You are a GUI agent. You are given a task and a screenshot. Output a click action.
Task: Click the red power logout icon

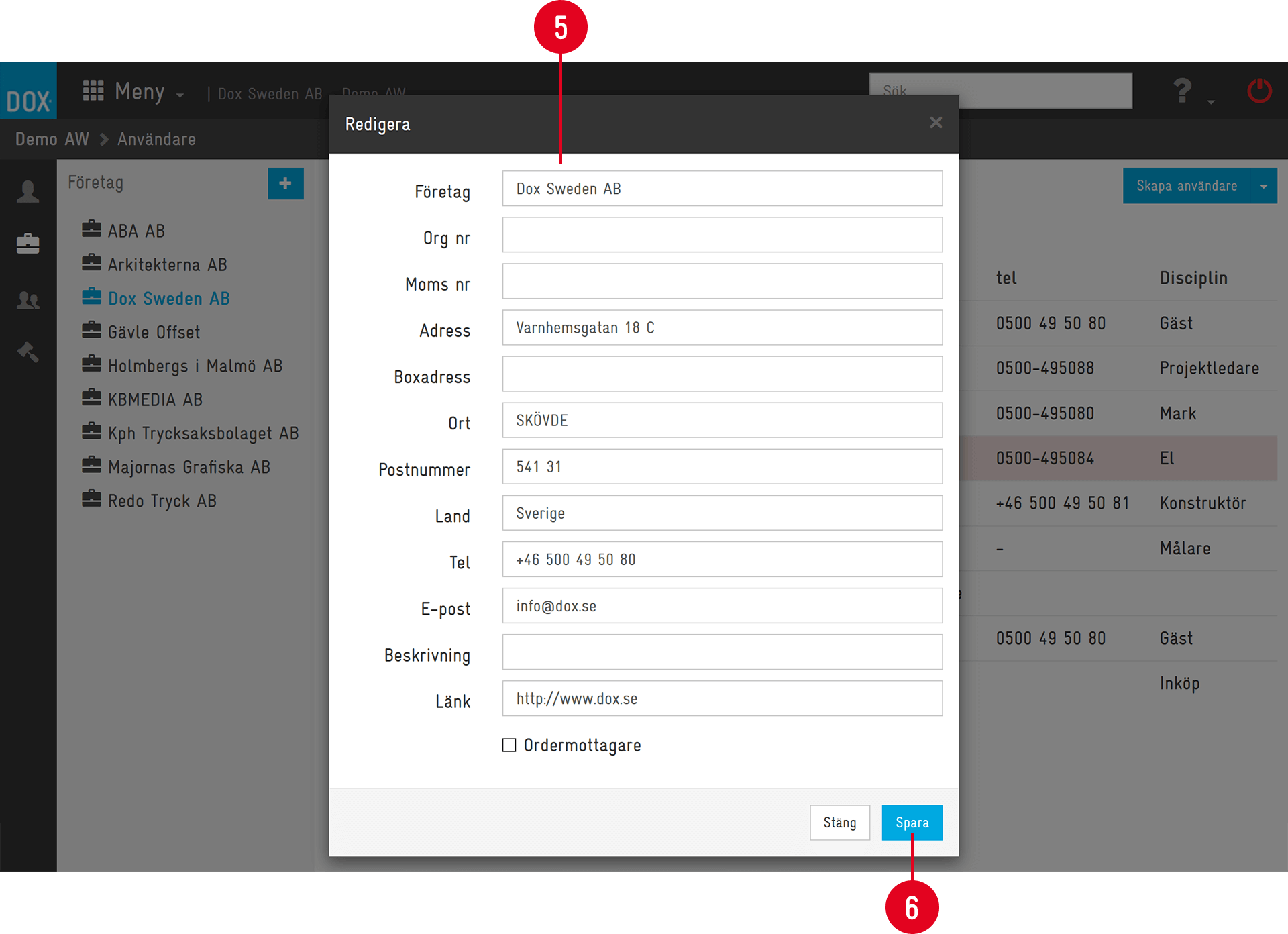pyautogui.click(x=1259, y=91)
